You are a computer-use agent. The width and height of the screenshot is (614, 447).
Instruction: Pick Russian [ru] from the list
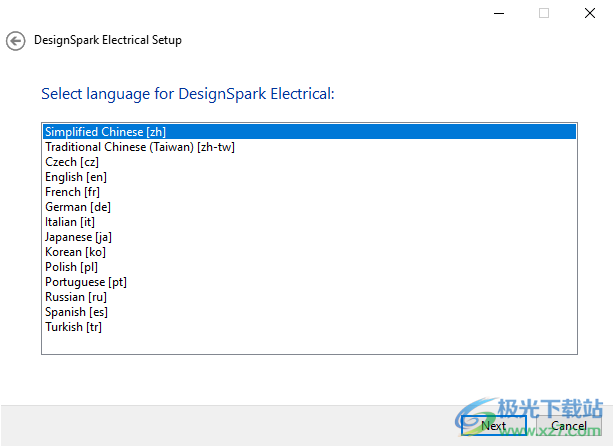309,297
